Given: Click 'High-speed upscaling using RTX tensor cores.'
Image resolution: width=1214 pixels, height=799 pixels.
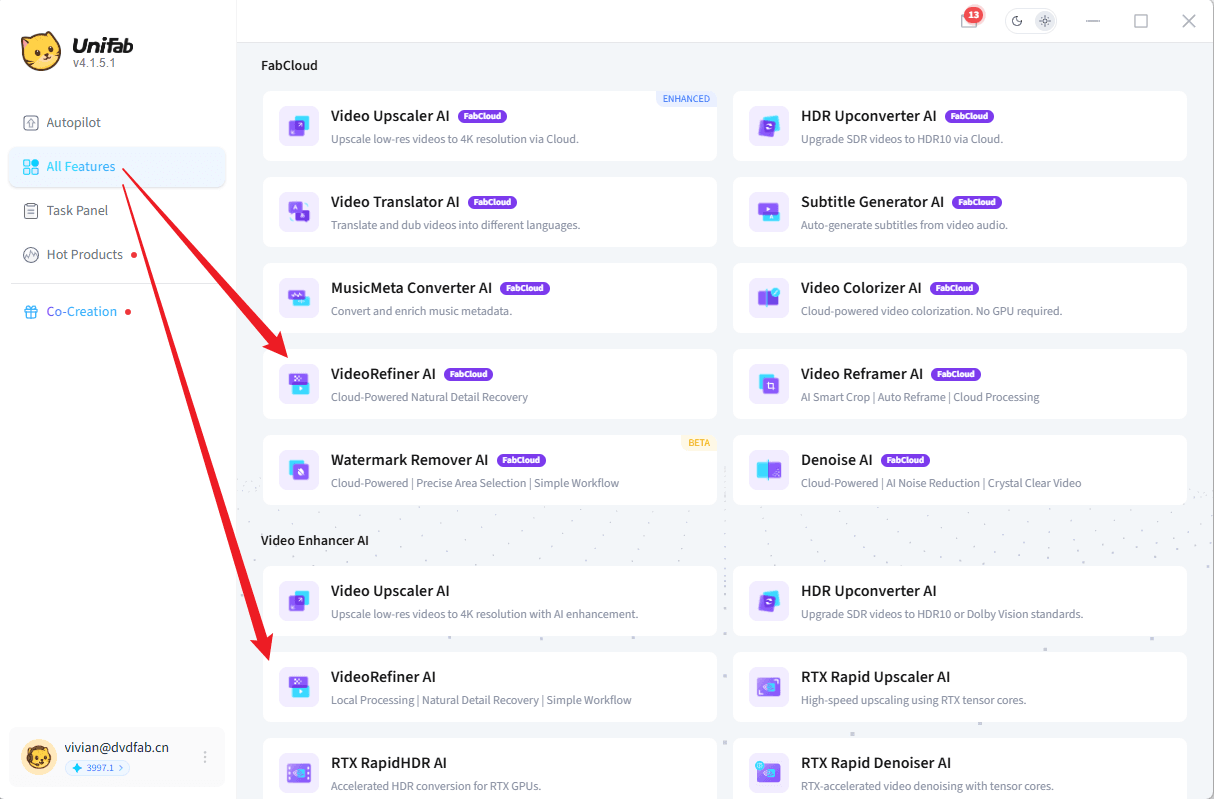Looking at the screenshot, I should click(x=913, y=700).
